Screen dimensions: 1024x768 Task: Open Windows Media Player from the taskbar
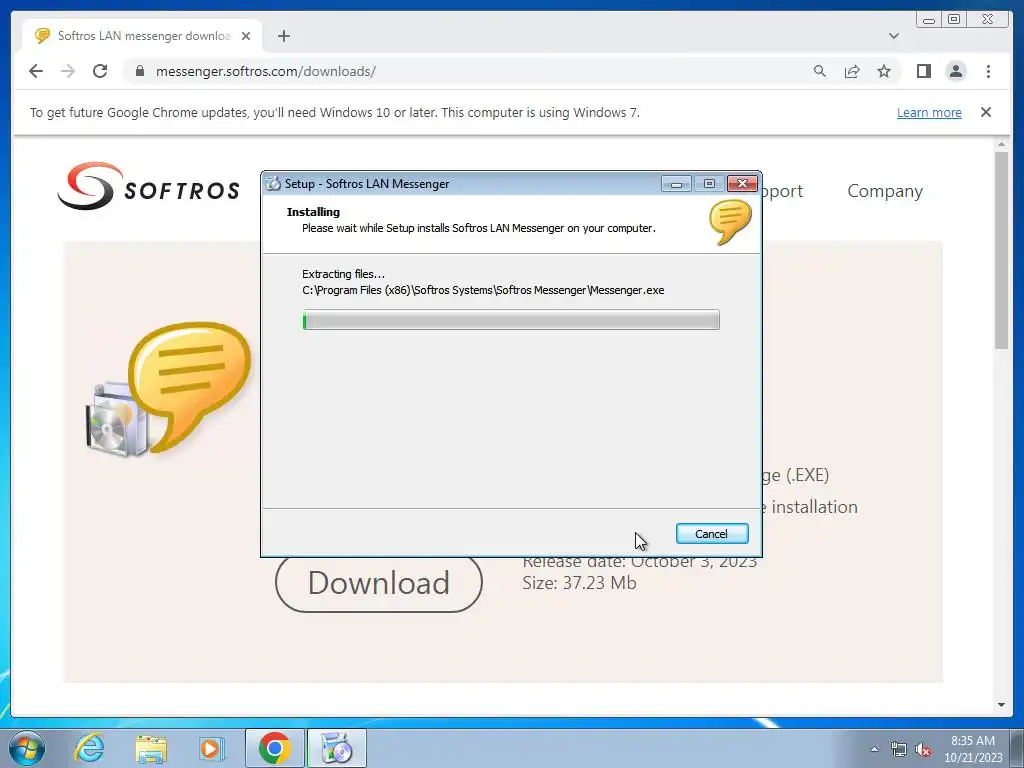coord(212,748)
